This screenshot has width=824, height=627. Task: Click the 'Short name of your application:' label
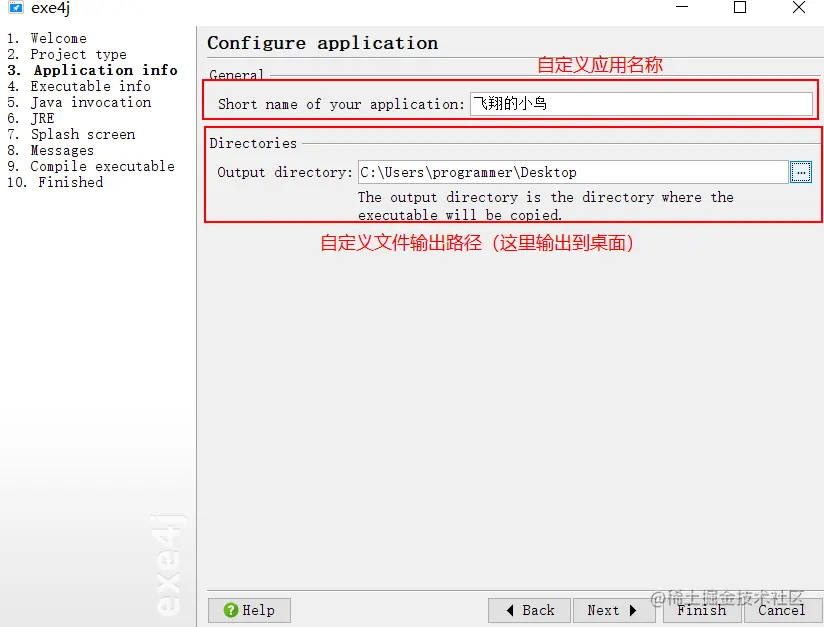pos(342,104)
